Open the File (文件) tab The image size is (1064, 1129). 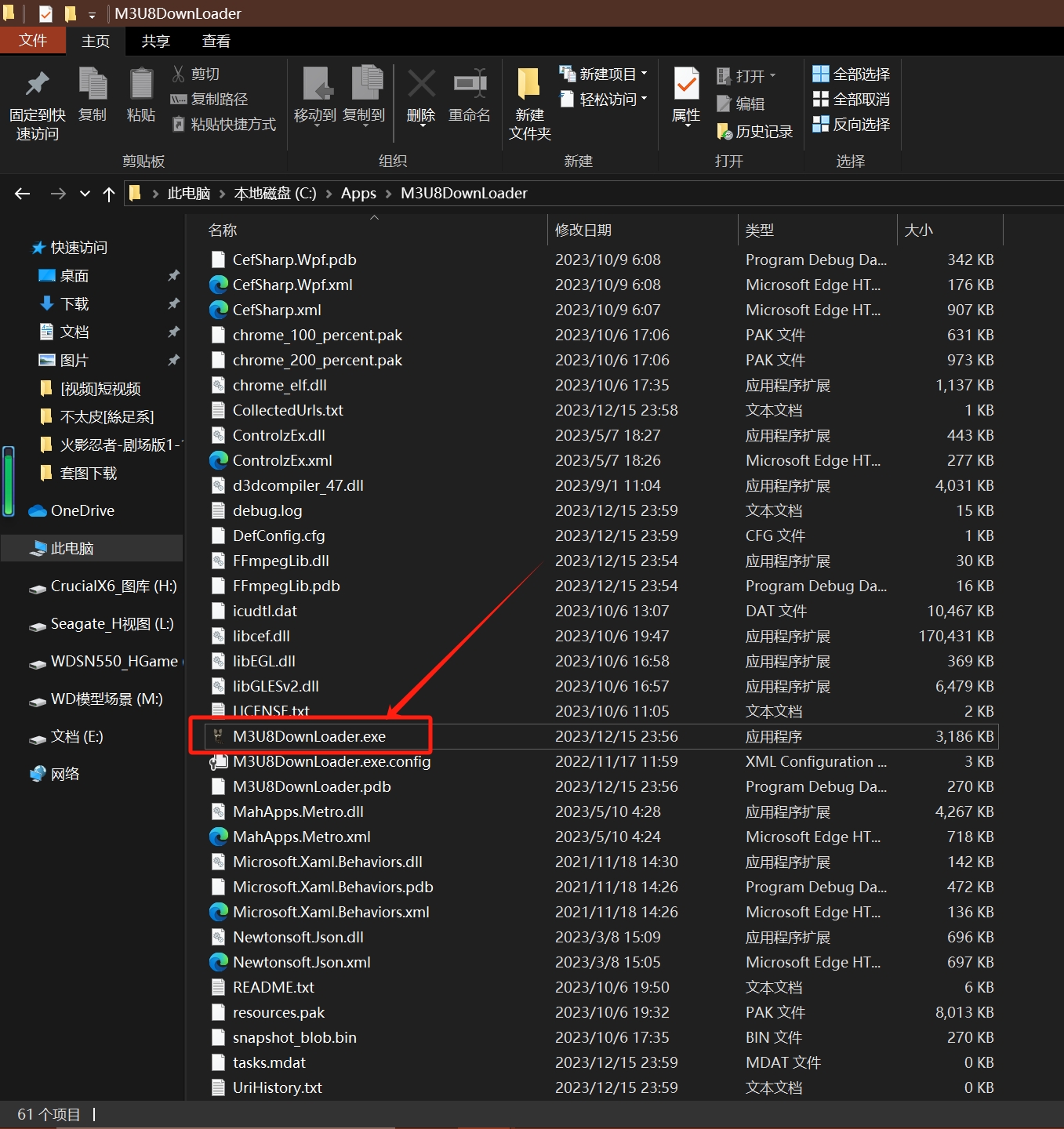coord(32,41)
